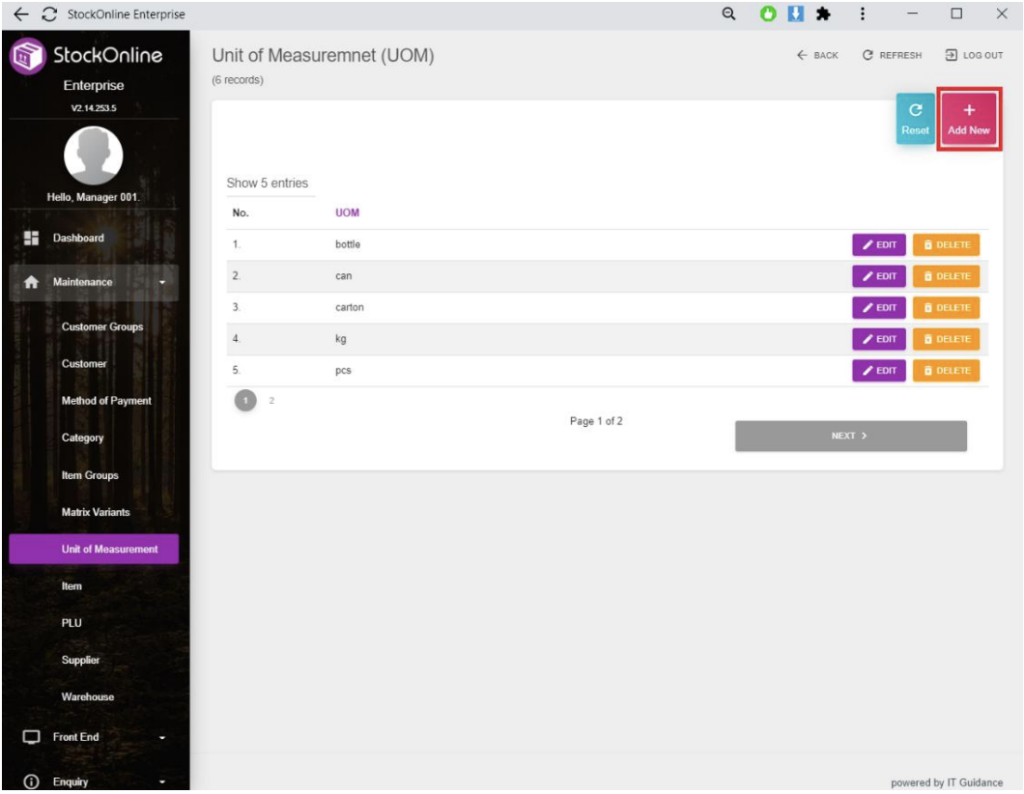Click the Log Out link
The width and height of the screenshot is (1024, 794).
coord(973,55)
